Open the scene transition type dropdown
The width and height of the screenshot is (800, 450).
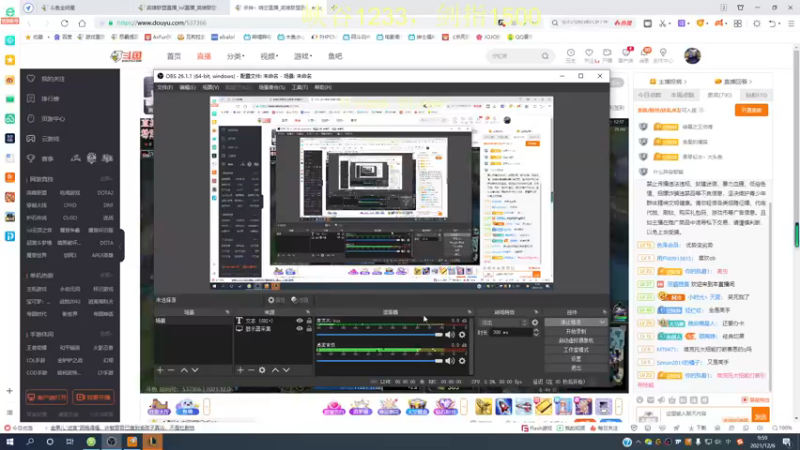click(504, 322)
